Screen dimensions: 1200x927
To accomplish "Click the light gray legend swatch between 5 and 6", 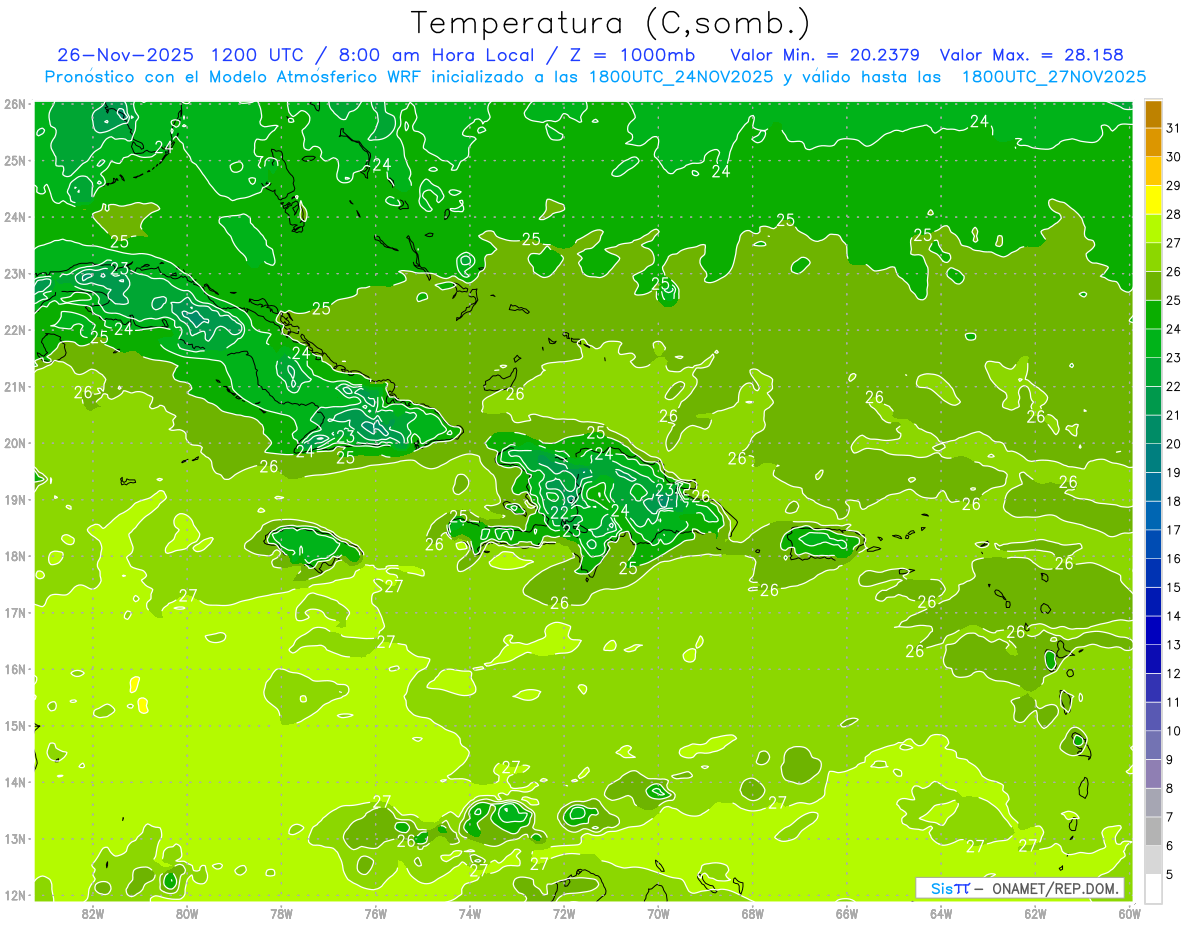I will click(1153, 860).
